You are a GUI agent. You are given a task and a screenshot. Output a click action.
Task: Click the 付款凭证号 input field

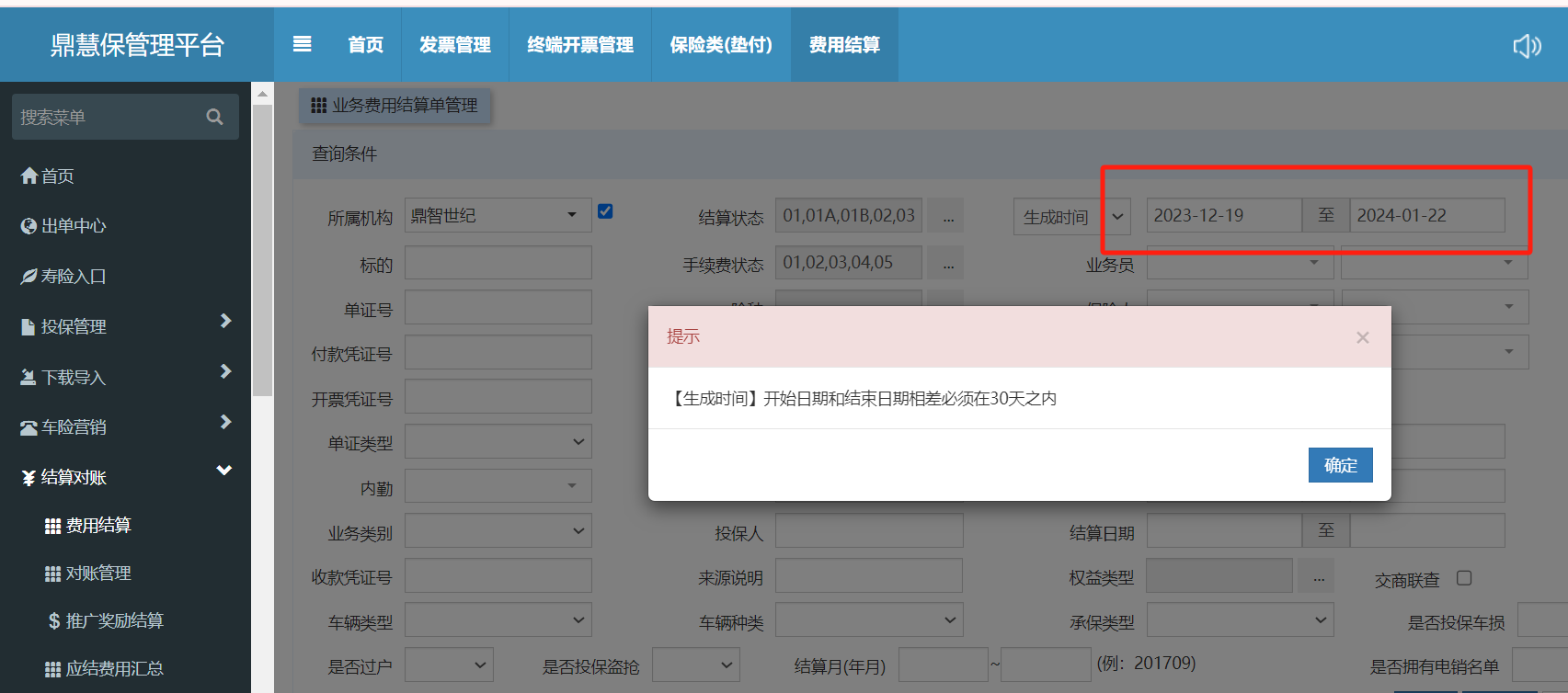[x=498, y=352]
